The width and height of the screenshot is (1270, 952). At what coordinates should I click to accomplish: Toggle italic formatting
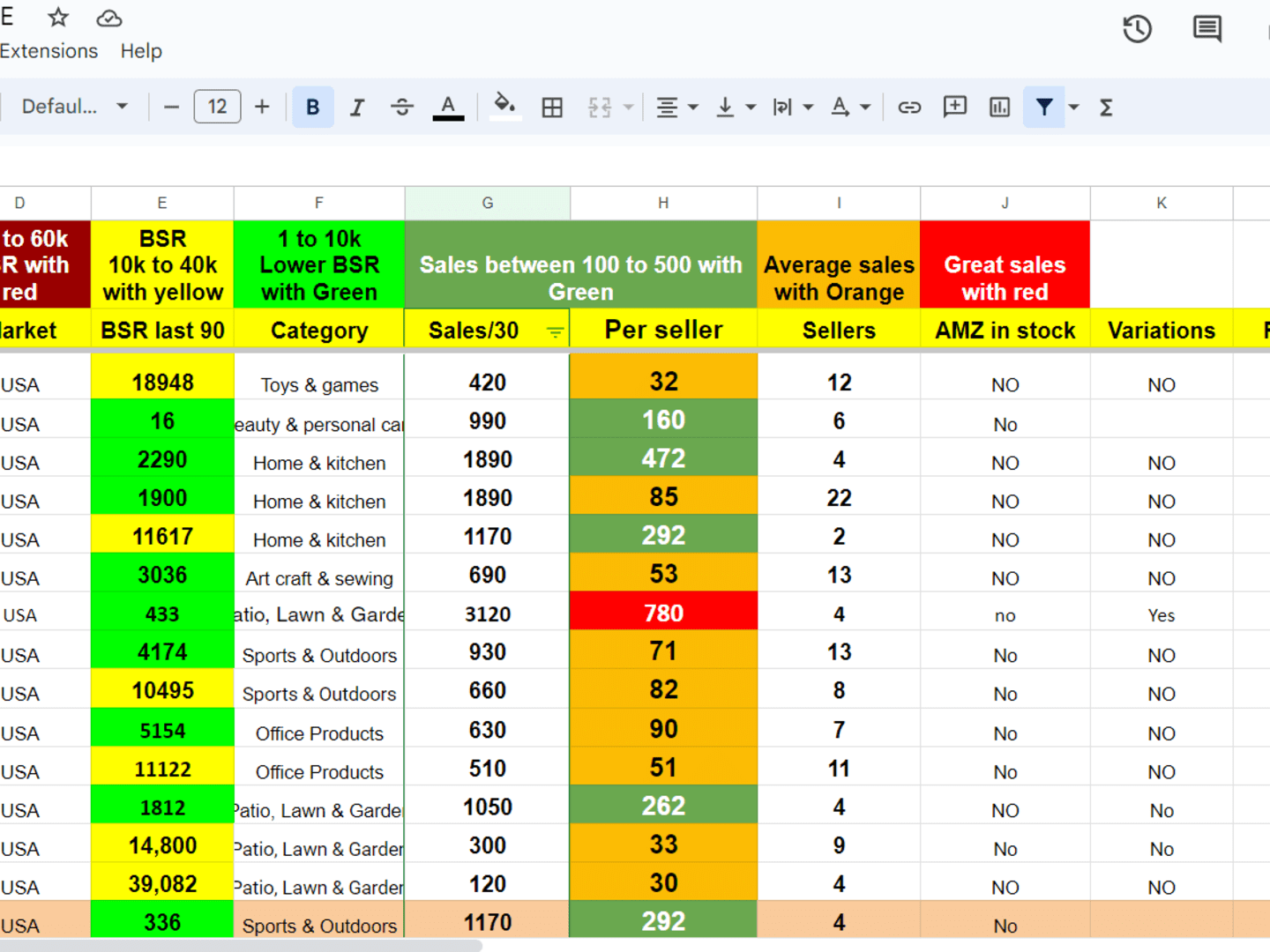pos(357,108)
